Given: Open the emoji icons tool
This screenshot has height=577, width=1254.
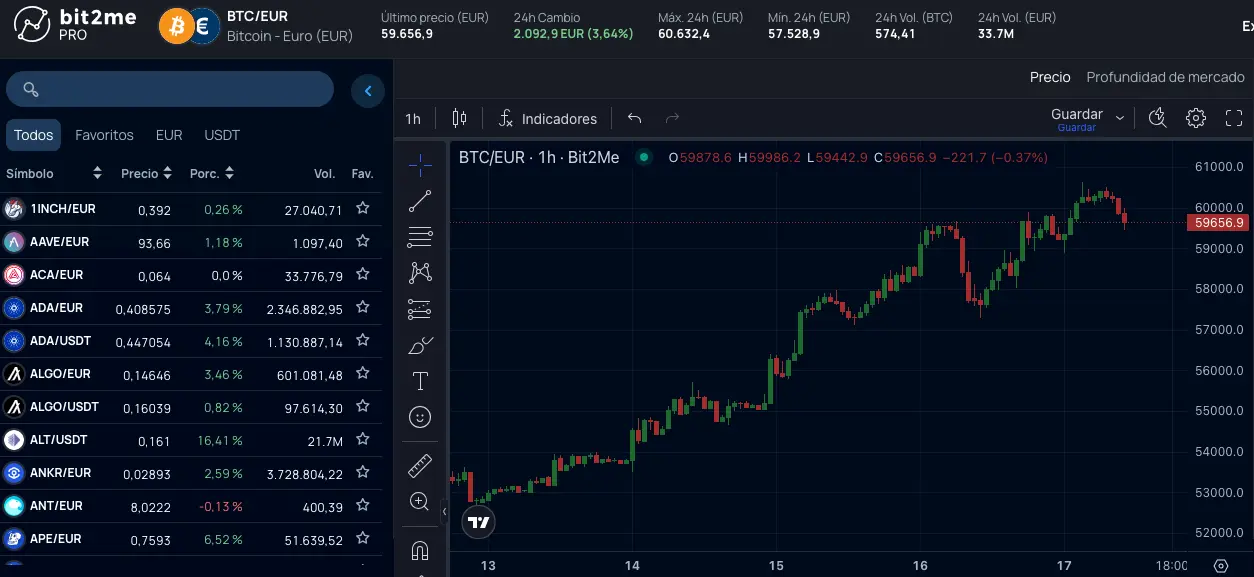Looking at the screenshot, I should pyautogui.click(x=420, y=416).
